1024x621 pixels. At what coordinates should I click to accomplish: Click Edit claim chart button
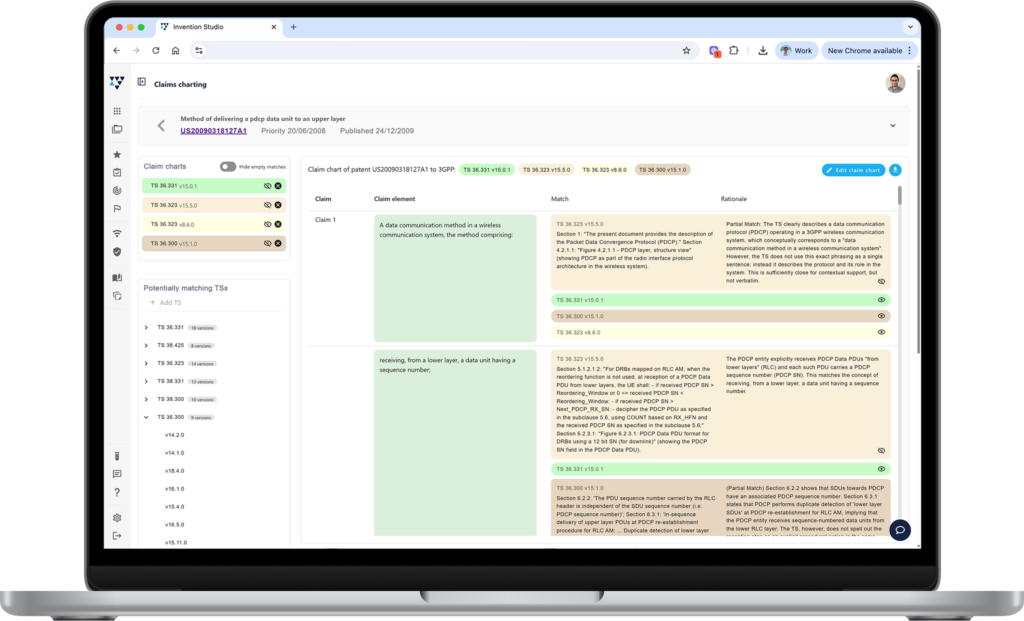[853, 170]
